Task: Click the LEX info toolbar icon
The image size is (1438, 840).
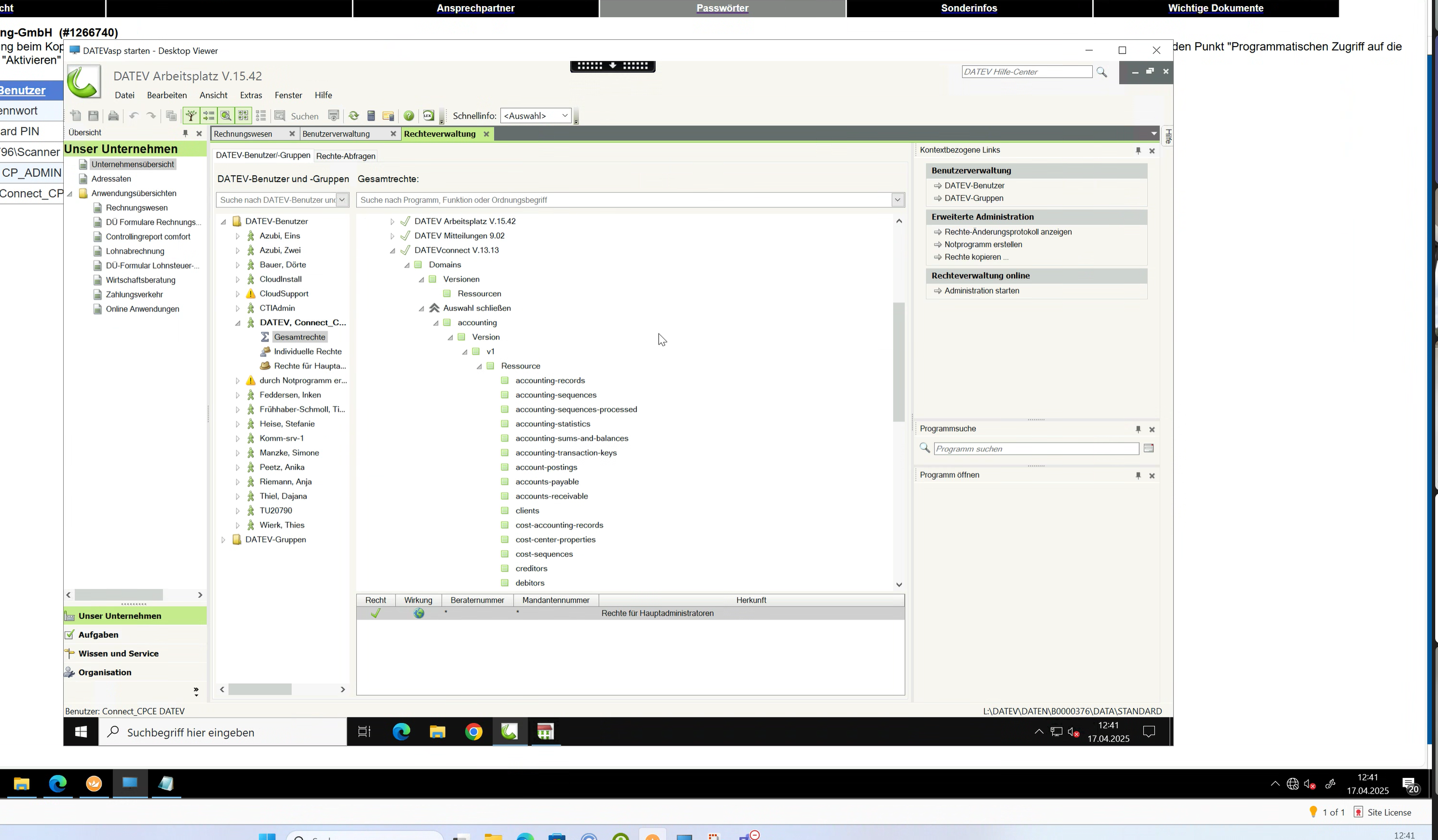Action: [428, 115]
